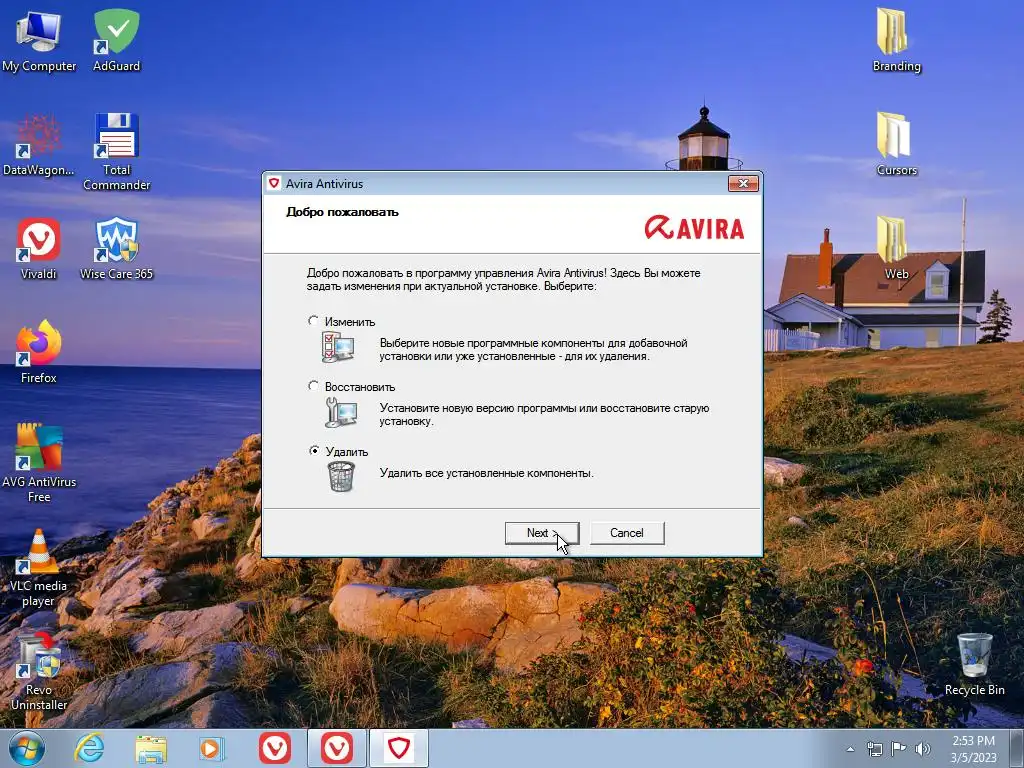Click the Изменить option label
This screenshot has width=1024, height=768.
click(350, 322)
